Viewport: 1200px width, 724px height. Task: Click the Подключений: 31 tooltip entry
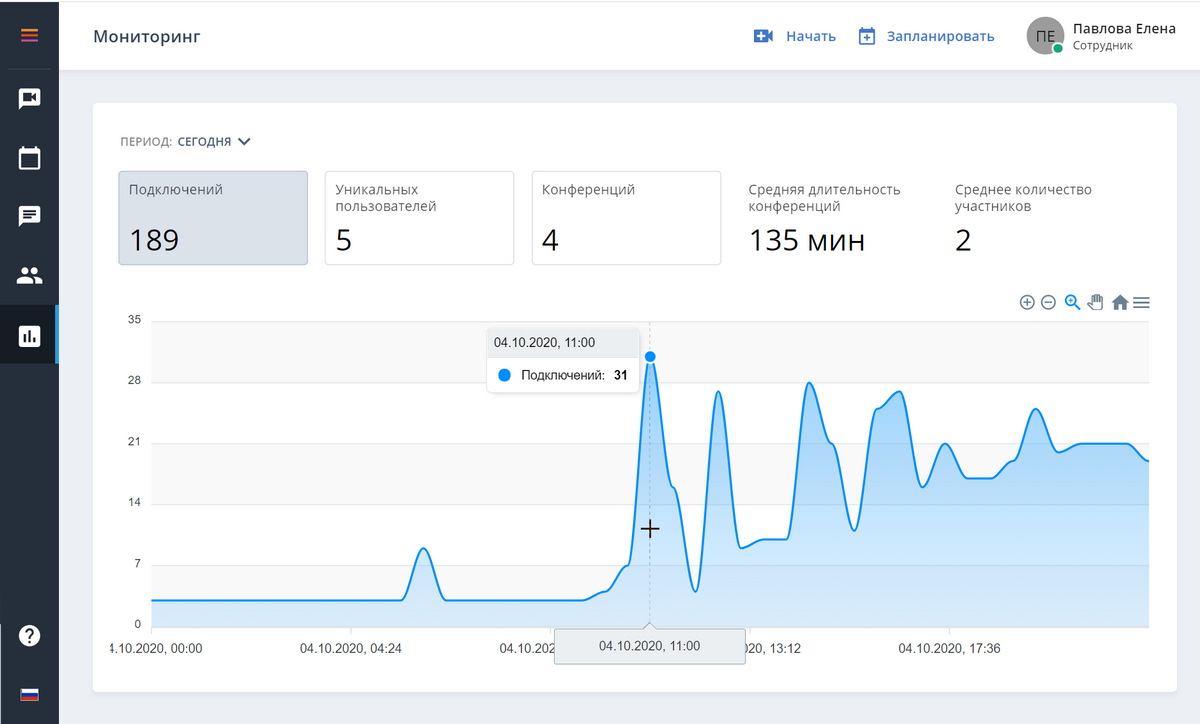tap(563, 375)
